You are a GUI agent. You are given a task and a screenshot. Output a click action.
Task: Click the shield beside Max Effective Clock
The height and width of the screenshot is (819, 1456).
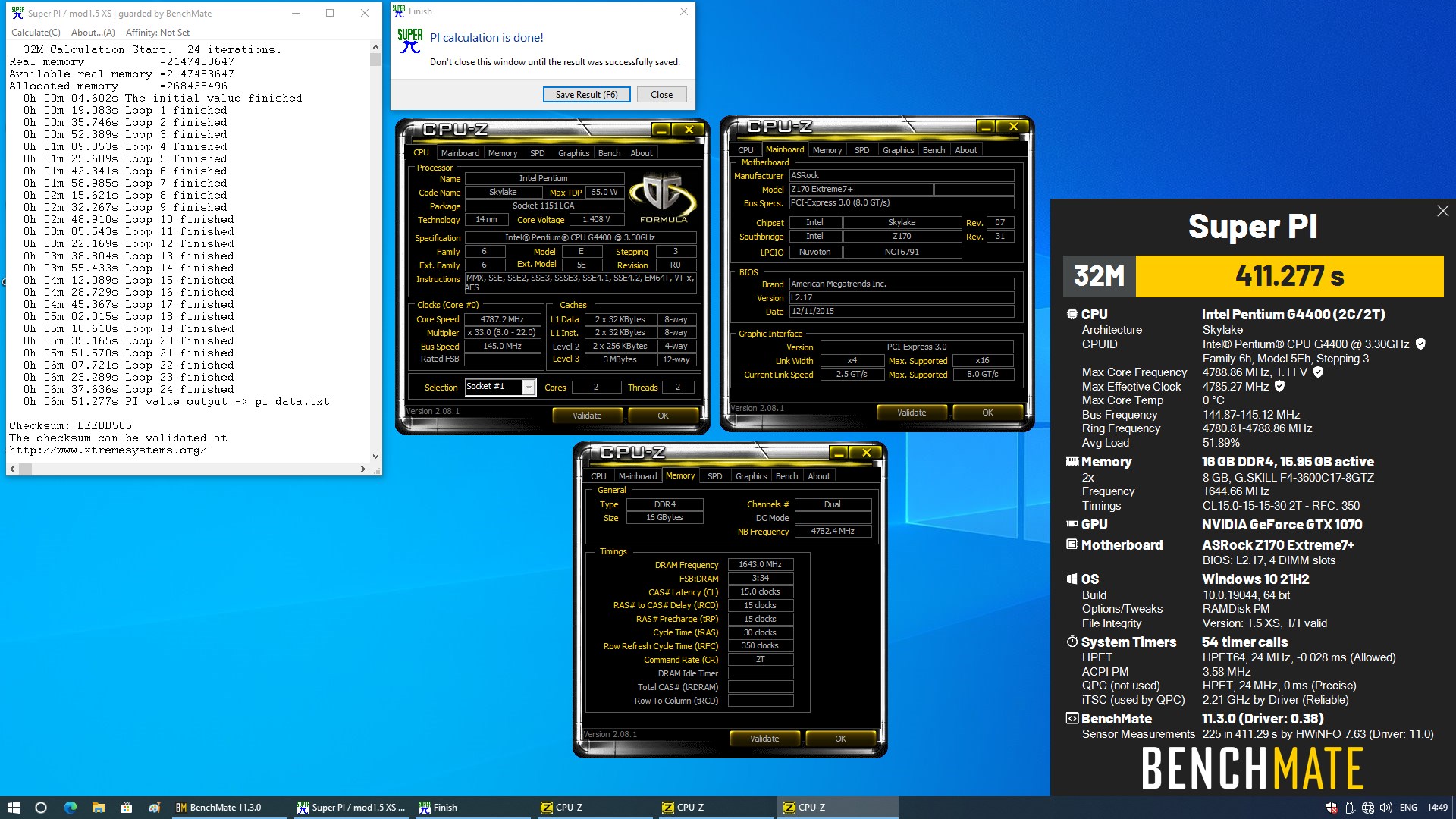(1279, 387)
